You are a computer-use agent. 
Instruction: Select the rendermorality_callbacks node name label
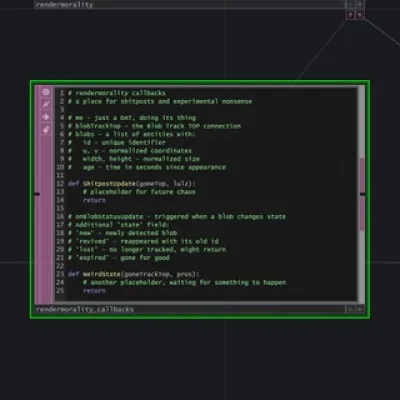[85, 310]
